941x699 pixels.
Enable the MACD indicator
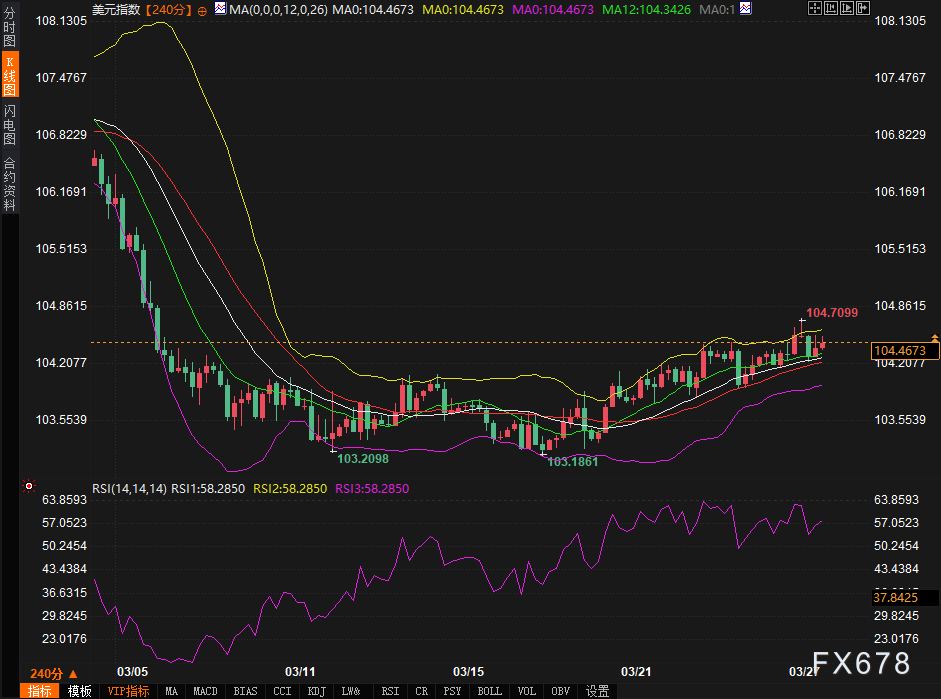[205, 691]
